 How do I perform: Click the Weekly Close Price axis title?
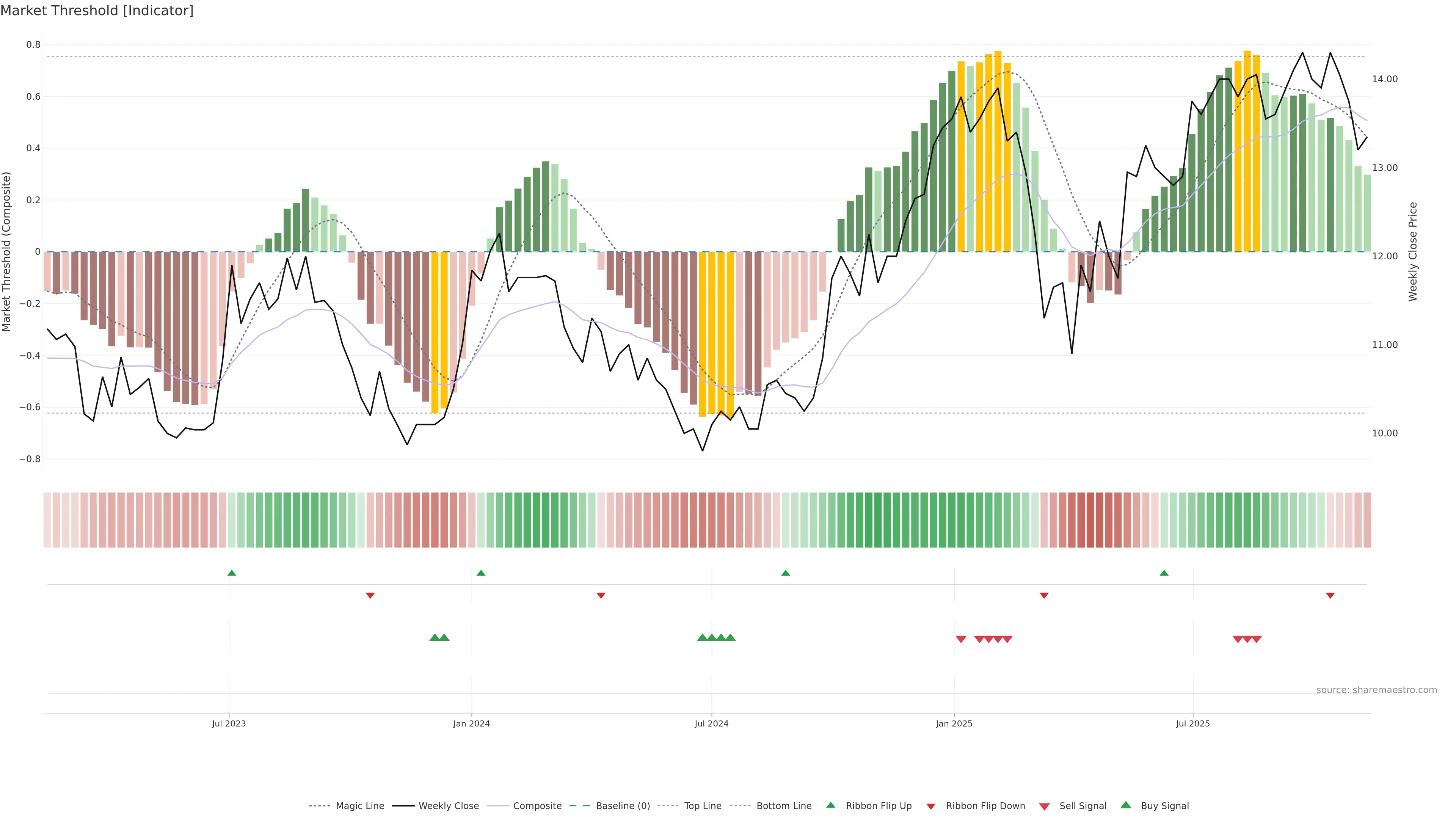click(1412, 251)
